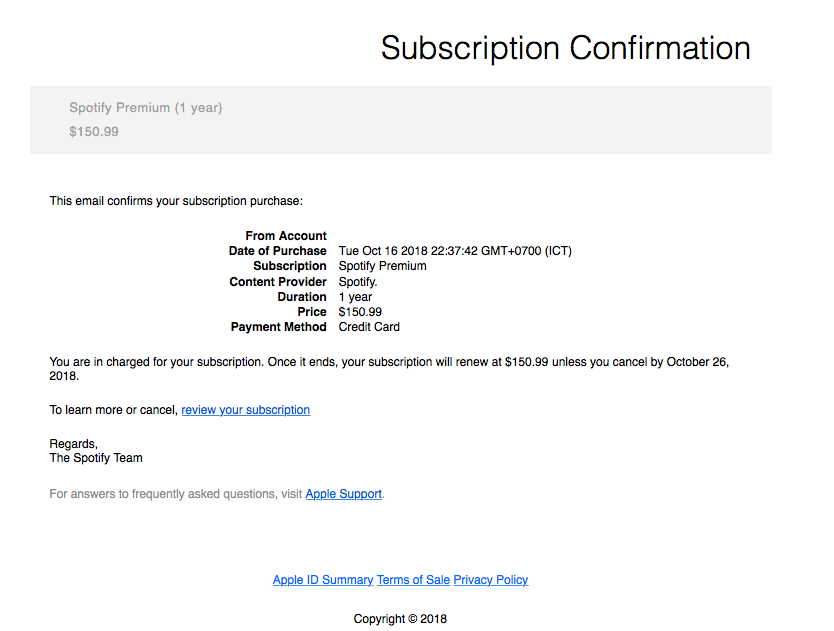
Task: Open the Privacy Policy link
Action: (x=490, y=580)
